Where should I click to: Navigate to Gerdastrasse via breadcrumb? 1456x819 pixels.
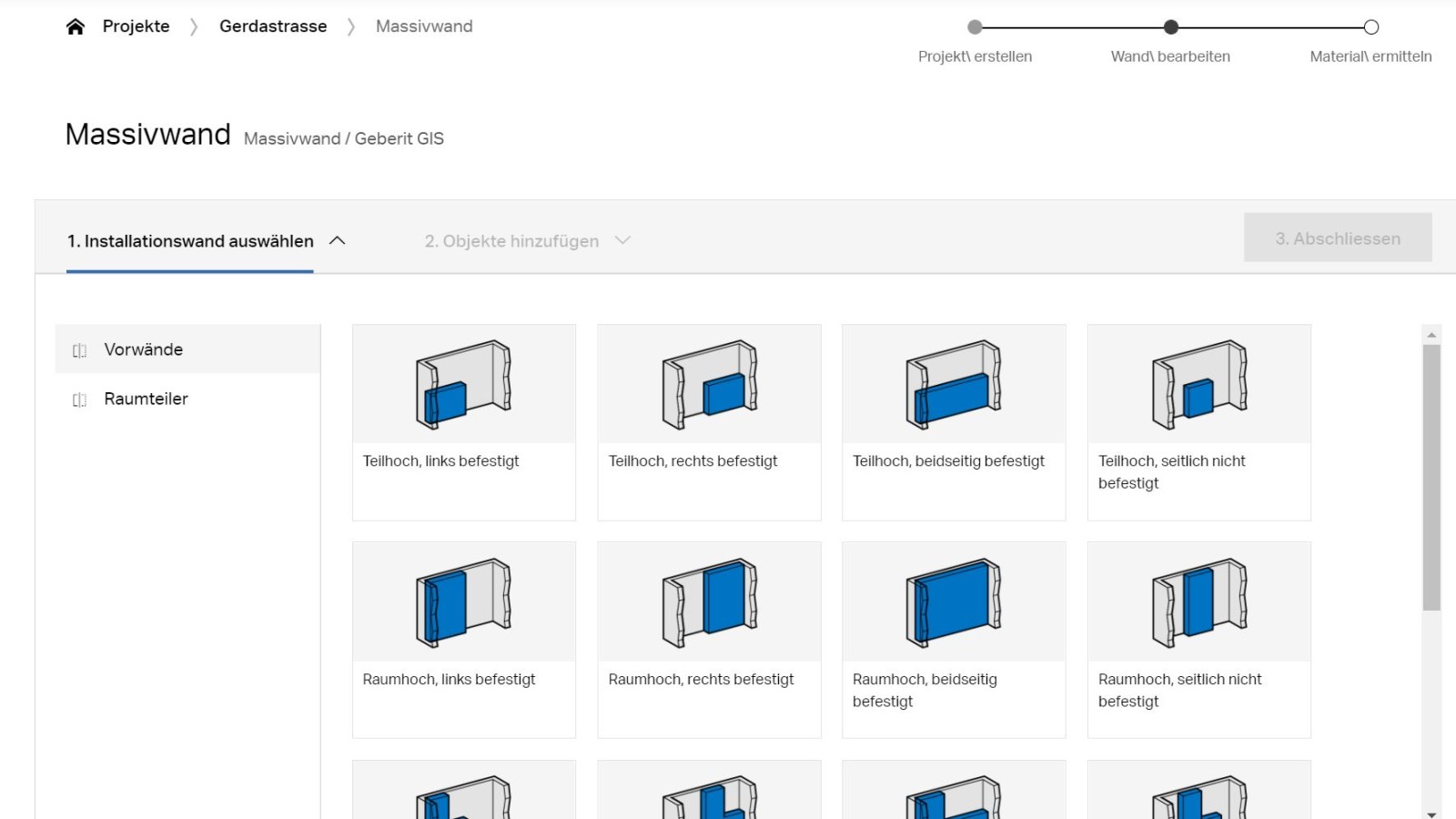click(x=272, y=25)
